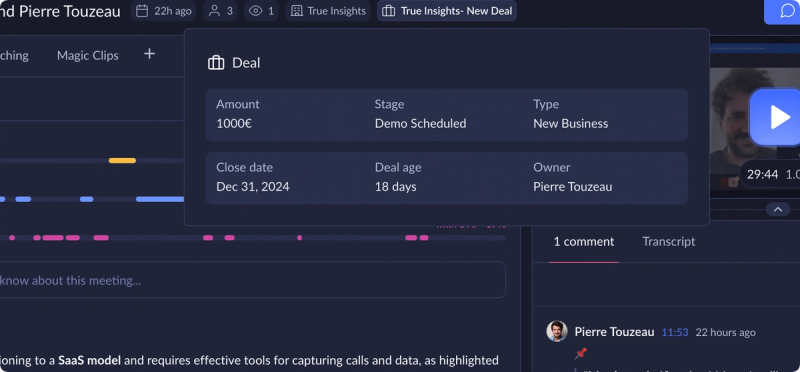Click the pushpin icon in the comment

581,353
